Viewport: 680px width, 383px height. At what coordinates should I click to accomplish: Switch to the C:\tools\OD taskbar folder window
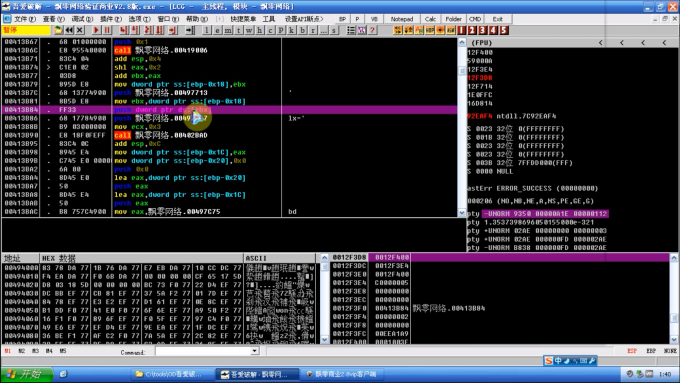pyautogui.click(x=172, y=374)
